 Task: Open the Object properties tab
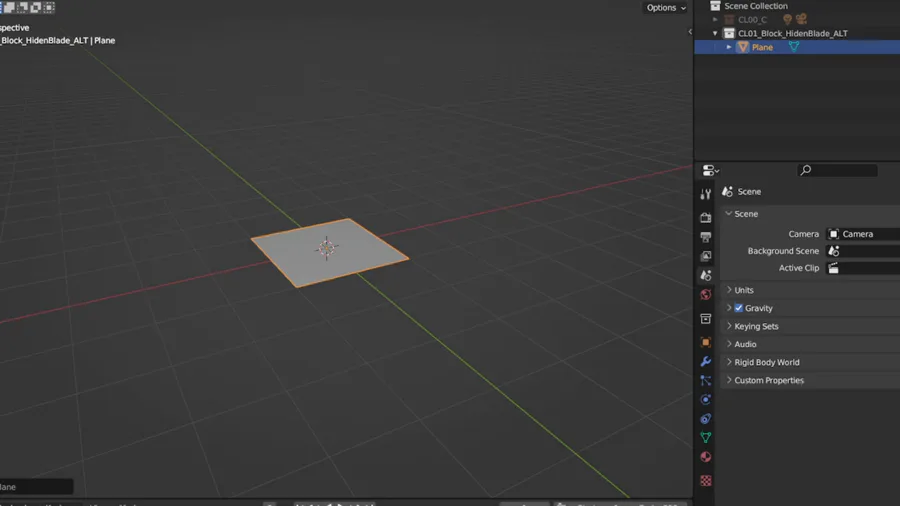[705, 342]
